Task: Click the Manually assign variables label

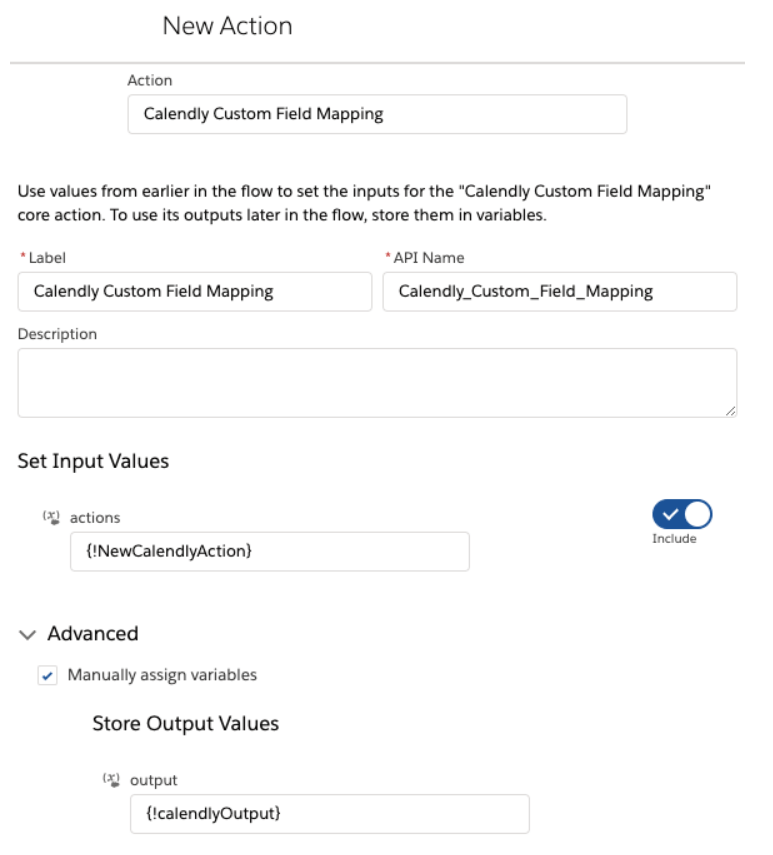Action: [162, 675]
